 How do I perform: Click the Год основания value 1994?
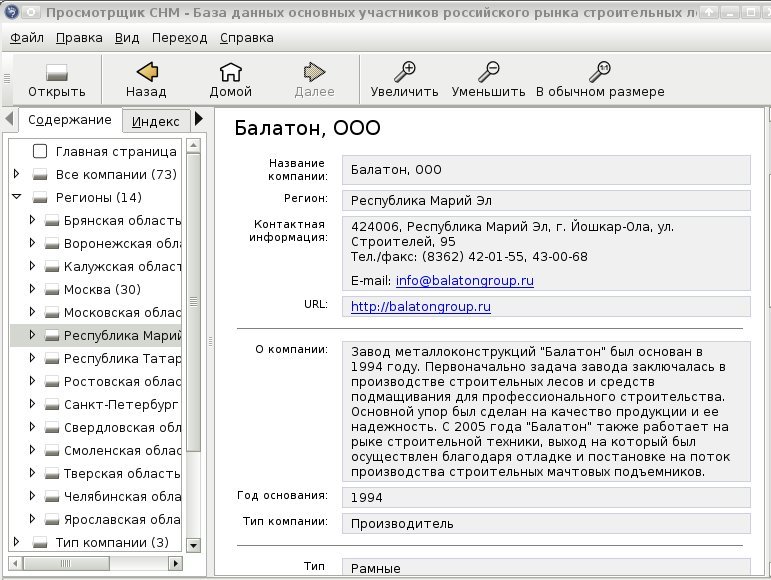click(546, 497)
